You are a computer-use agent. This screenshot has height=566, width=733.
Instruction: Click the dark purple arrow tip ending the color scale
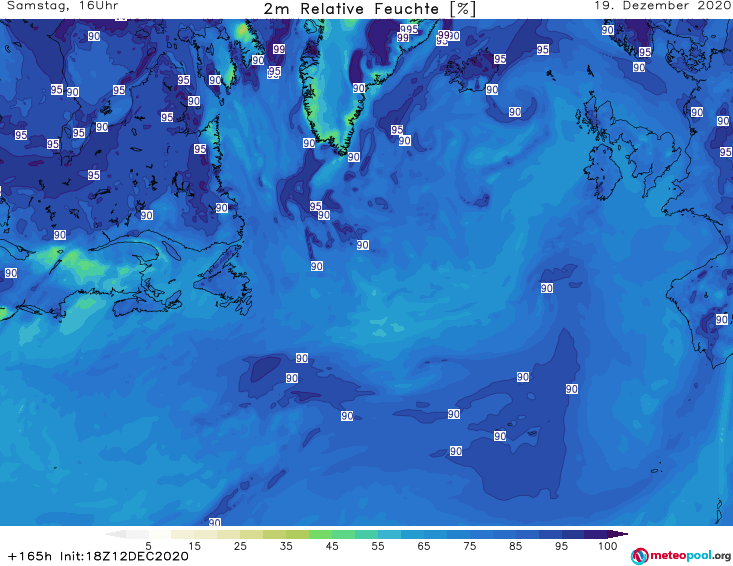618,534
